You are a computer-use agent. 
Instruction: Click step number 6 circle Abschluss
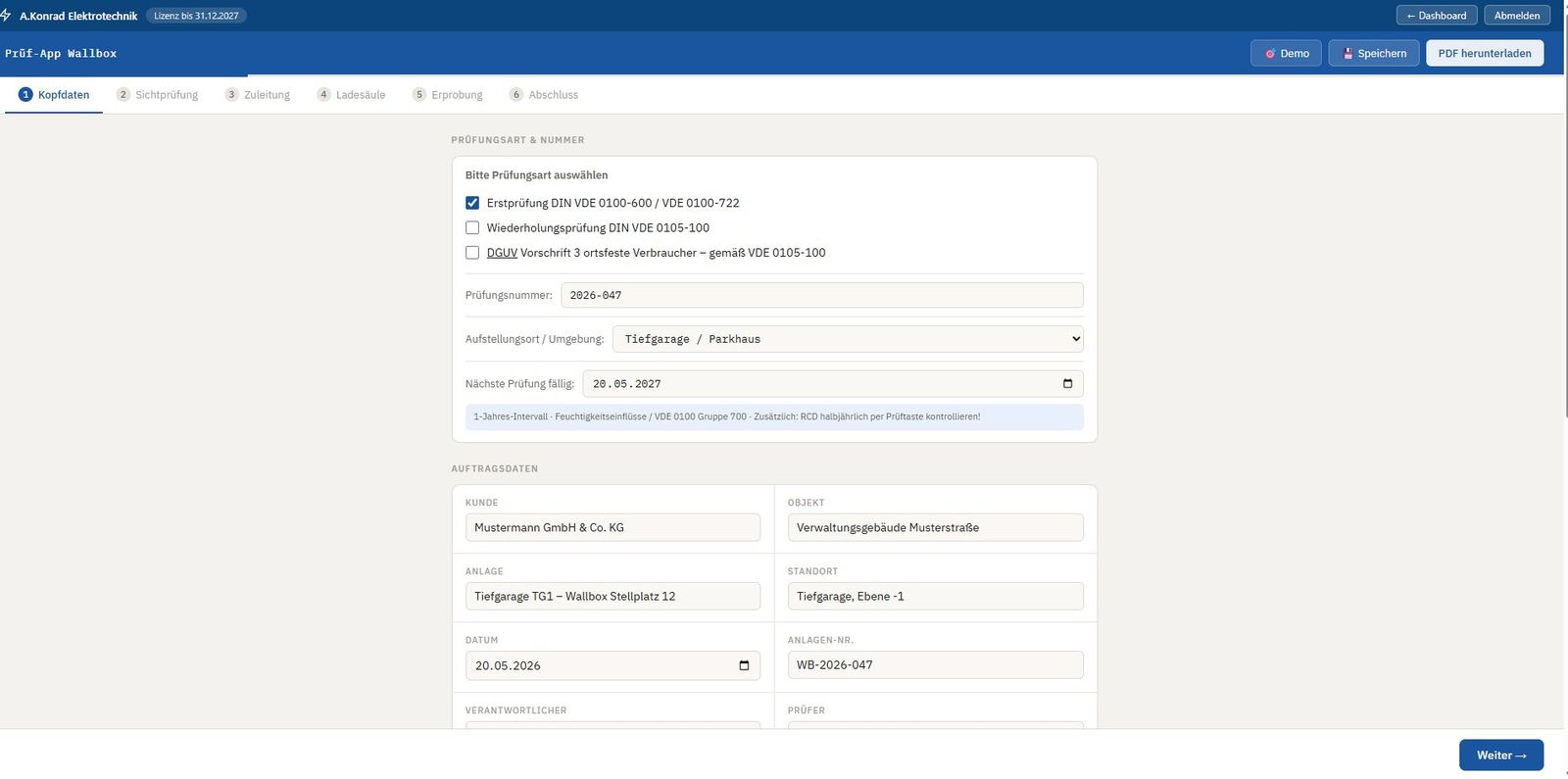(x=516, y=94)
